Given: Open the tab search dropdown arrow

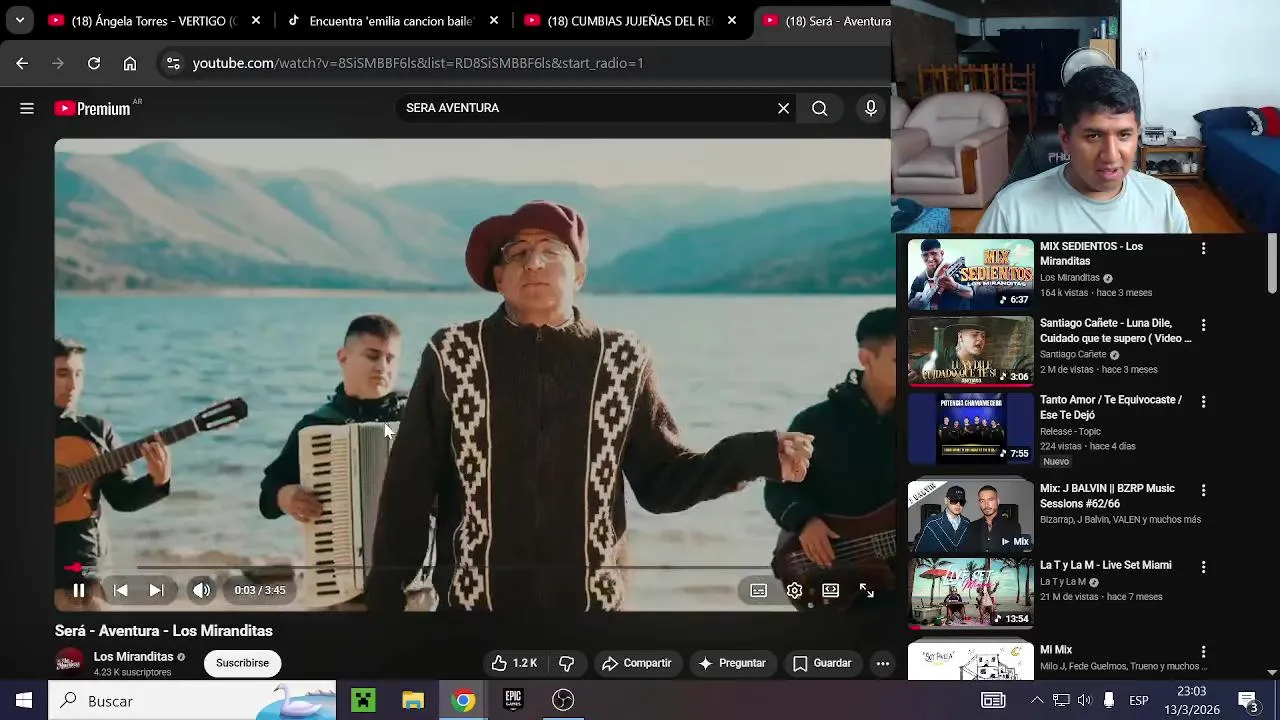Looking at the screenshot, I should pyautogui.click(x=19, y=20).
